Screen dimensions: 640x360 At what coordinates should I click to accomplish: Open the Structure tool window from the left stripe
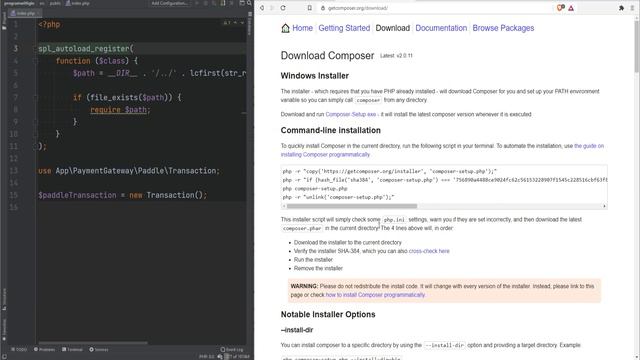click(4, 299)
